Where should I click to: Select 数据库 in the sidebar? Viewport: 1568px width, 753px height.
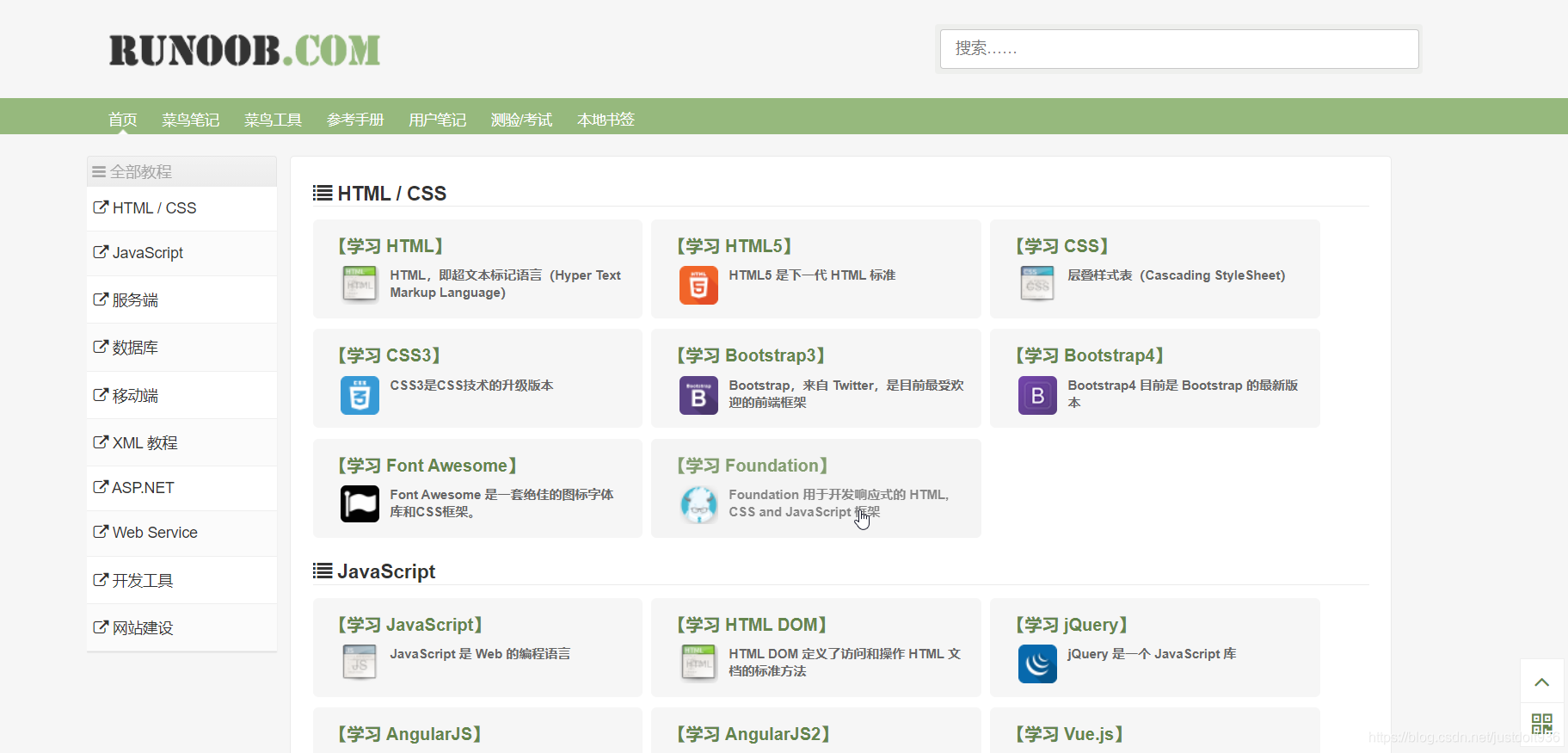pyautogui.click(x=181, y=348)
